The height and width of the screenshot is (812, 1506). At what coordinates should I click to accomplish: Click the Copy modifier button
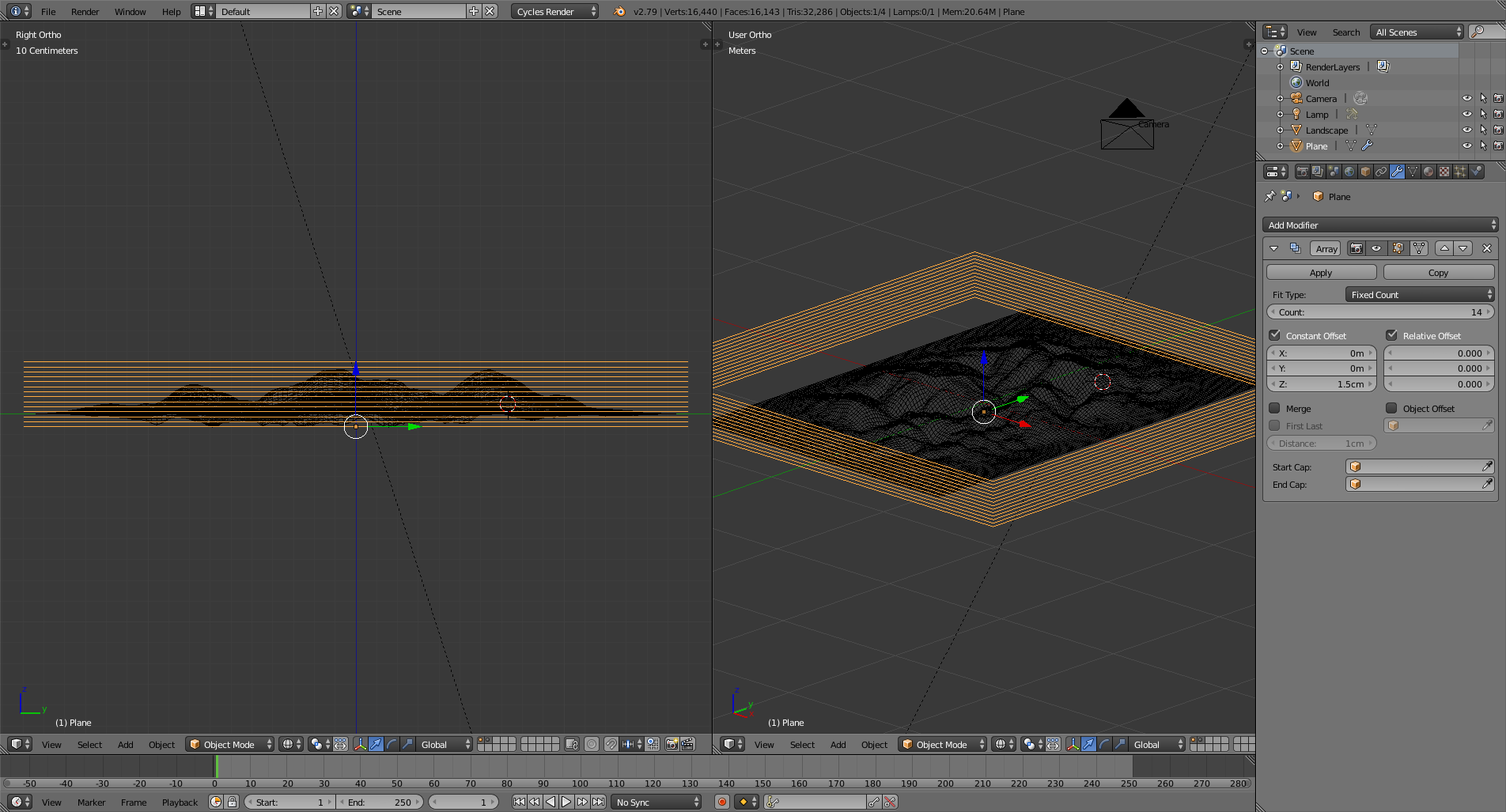tap(1438, 272)
